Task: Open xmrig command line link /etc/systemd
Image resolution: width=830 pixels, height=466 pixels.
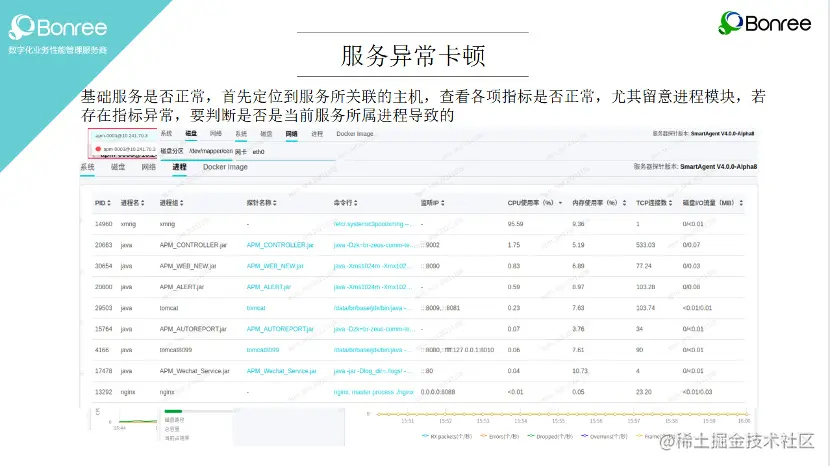Action: (x=374, y=224)
